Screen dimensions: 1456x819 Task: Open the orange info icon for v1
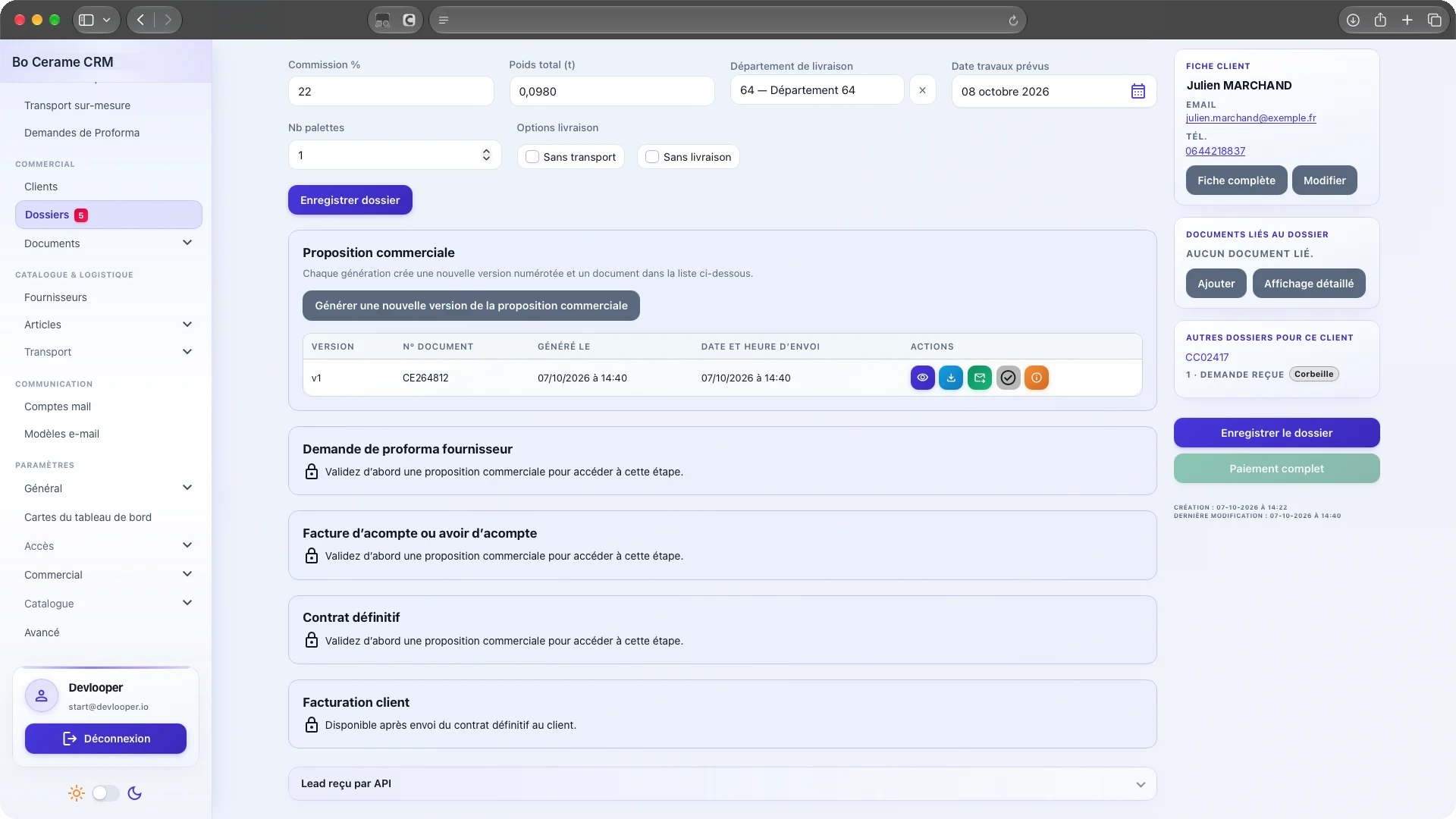tap(1037, 378)
